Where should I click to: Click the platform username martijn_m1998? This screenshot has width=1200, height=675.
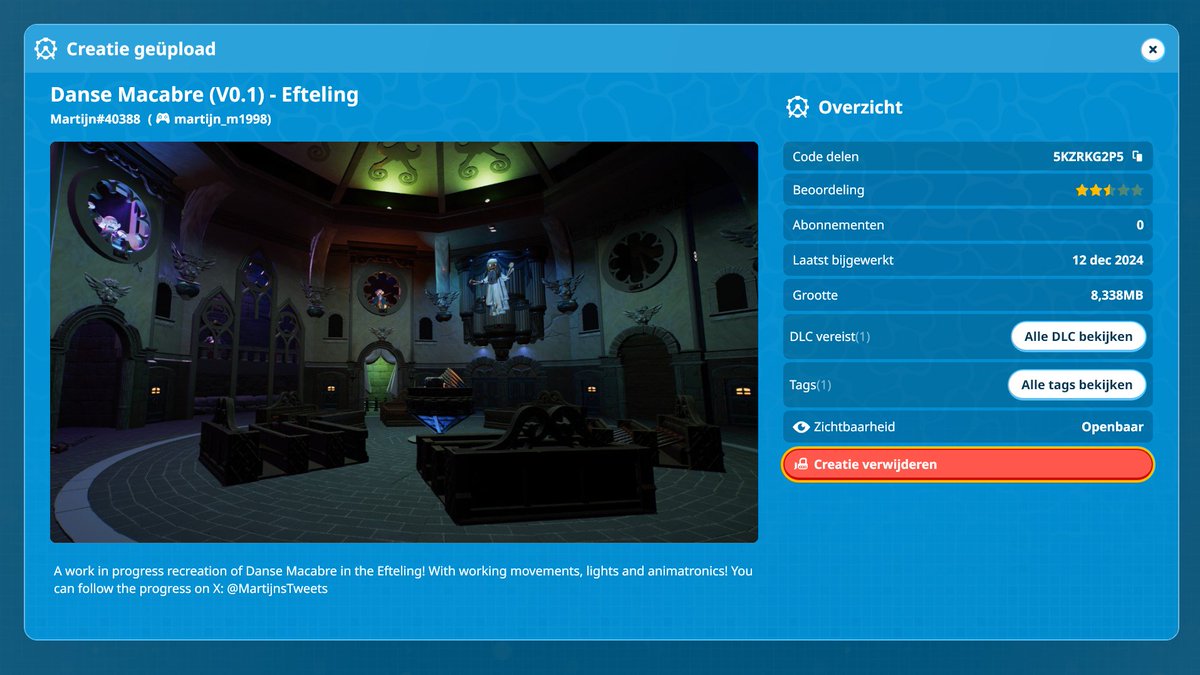(219, 119)
